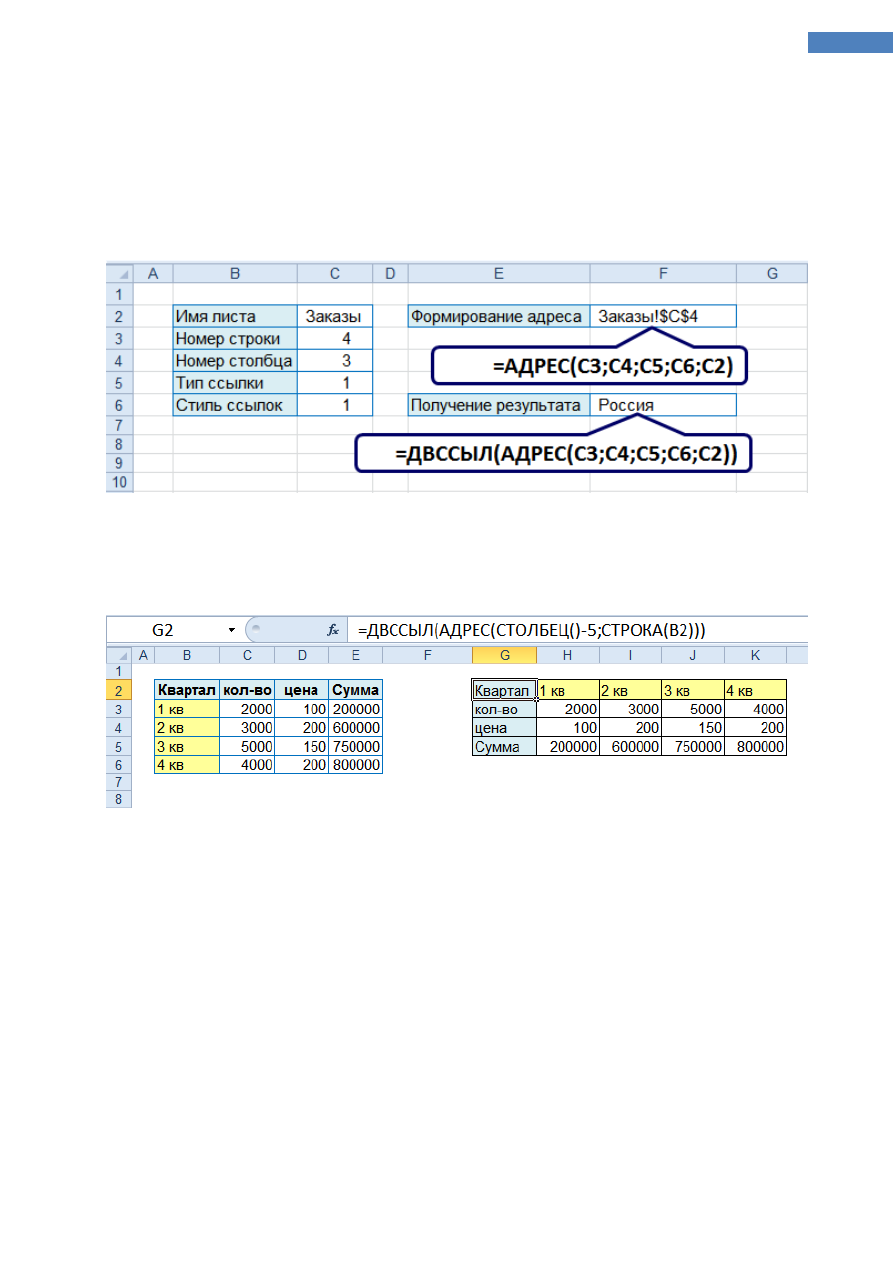Click the value 4000 in column K

pyautogui.click(x=754, y=709)
